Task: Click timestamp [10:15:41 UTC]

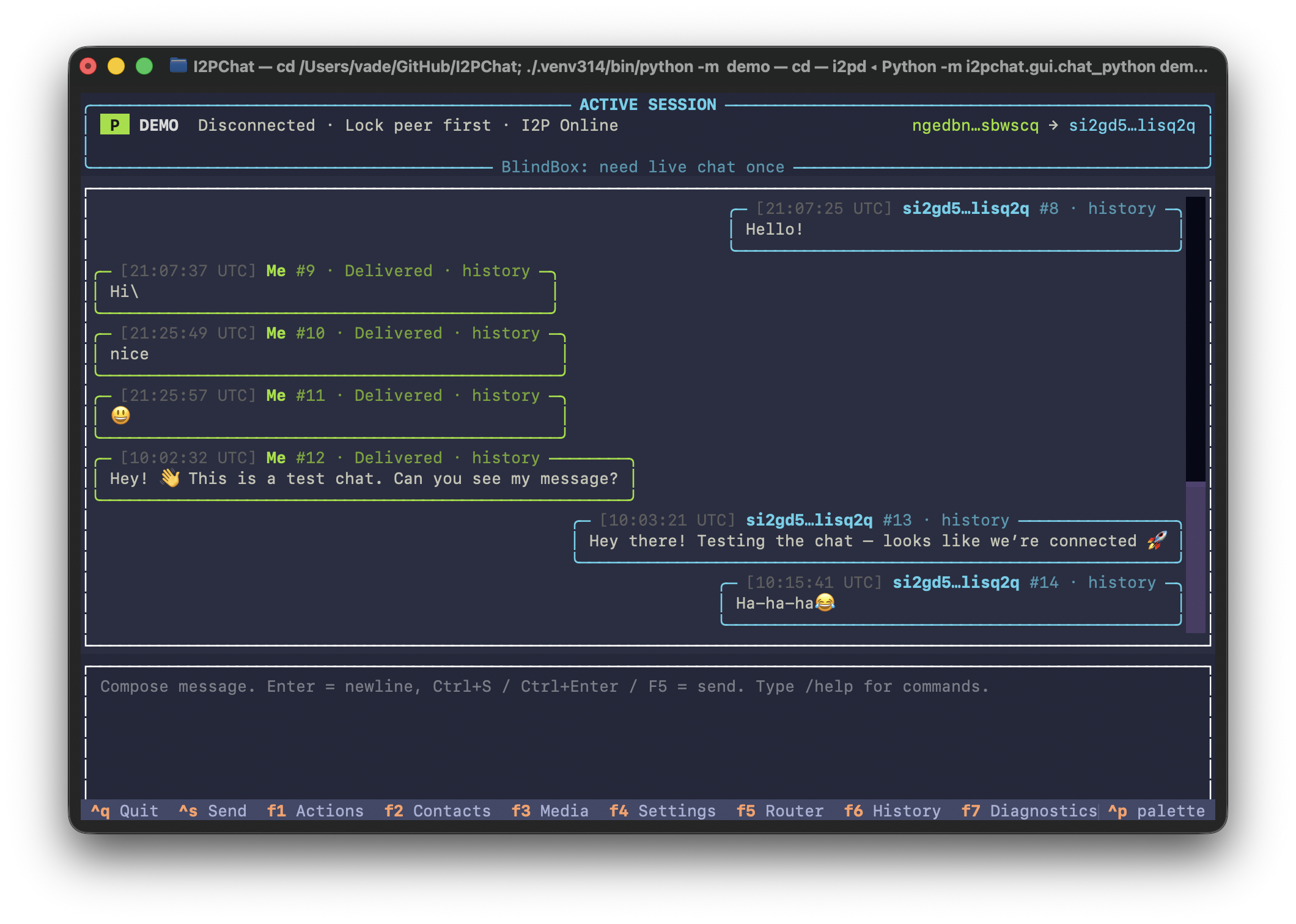Action: [814, 582]
